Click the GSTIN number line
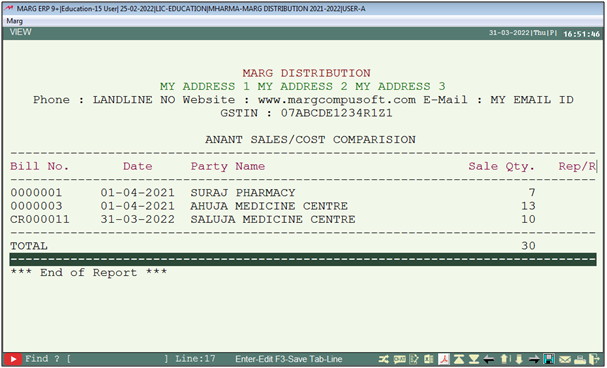 (x=306, y=113)
